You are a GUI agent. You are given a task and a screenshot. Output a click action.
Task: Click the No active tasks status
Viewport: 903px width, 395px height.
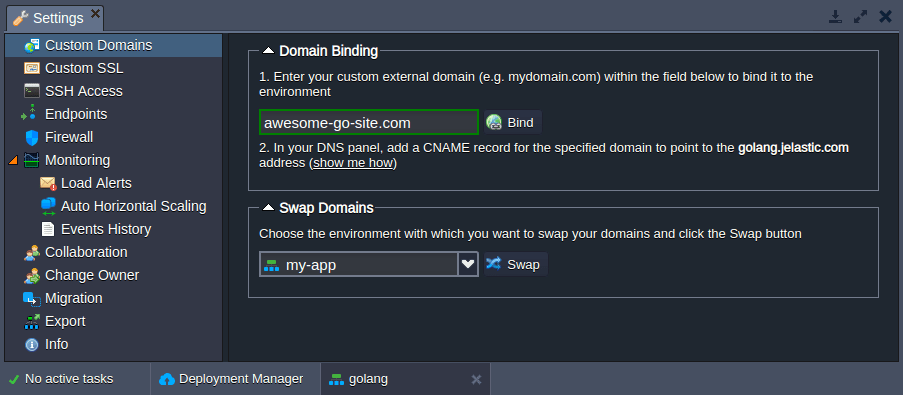[x=69, y=379]
